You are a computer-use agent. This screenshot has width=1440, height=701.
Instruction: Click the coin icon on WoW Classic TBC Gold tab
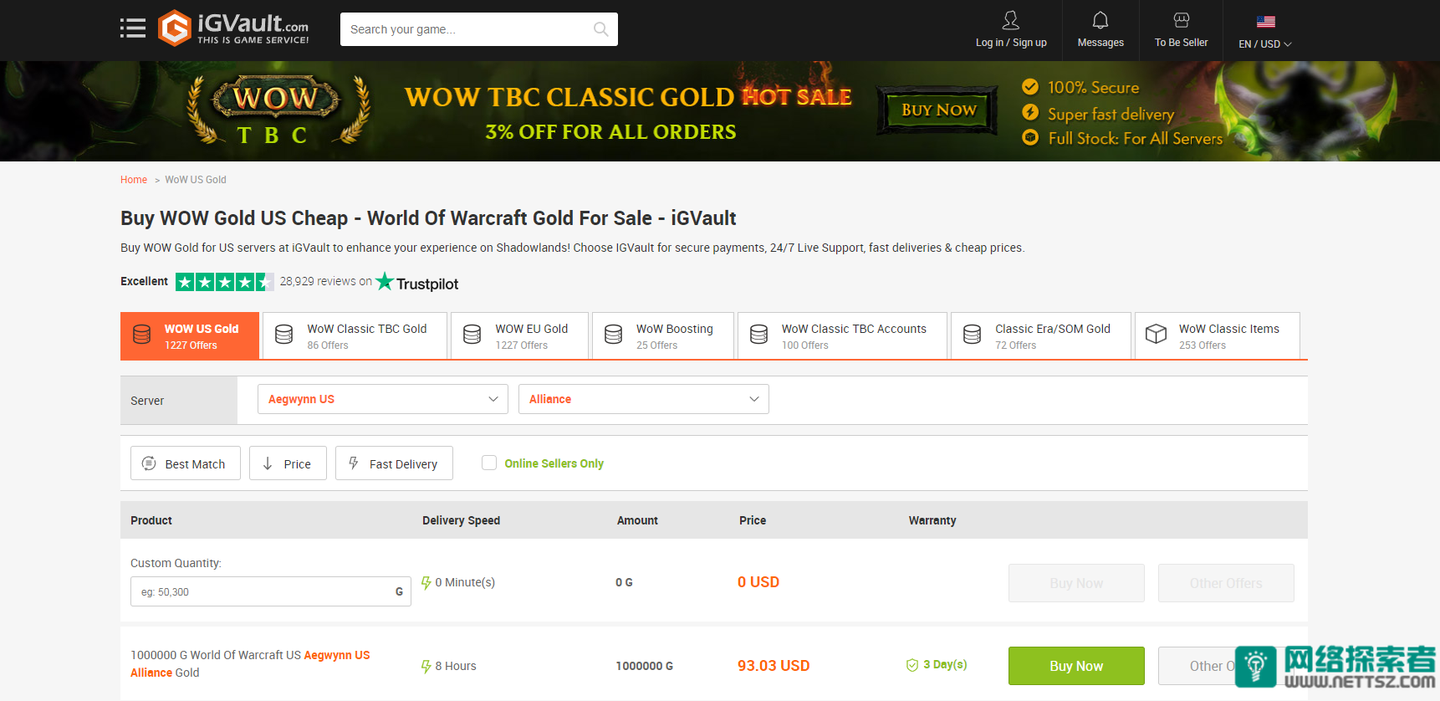[284, 335]
